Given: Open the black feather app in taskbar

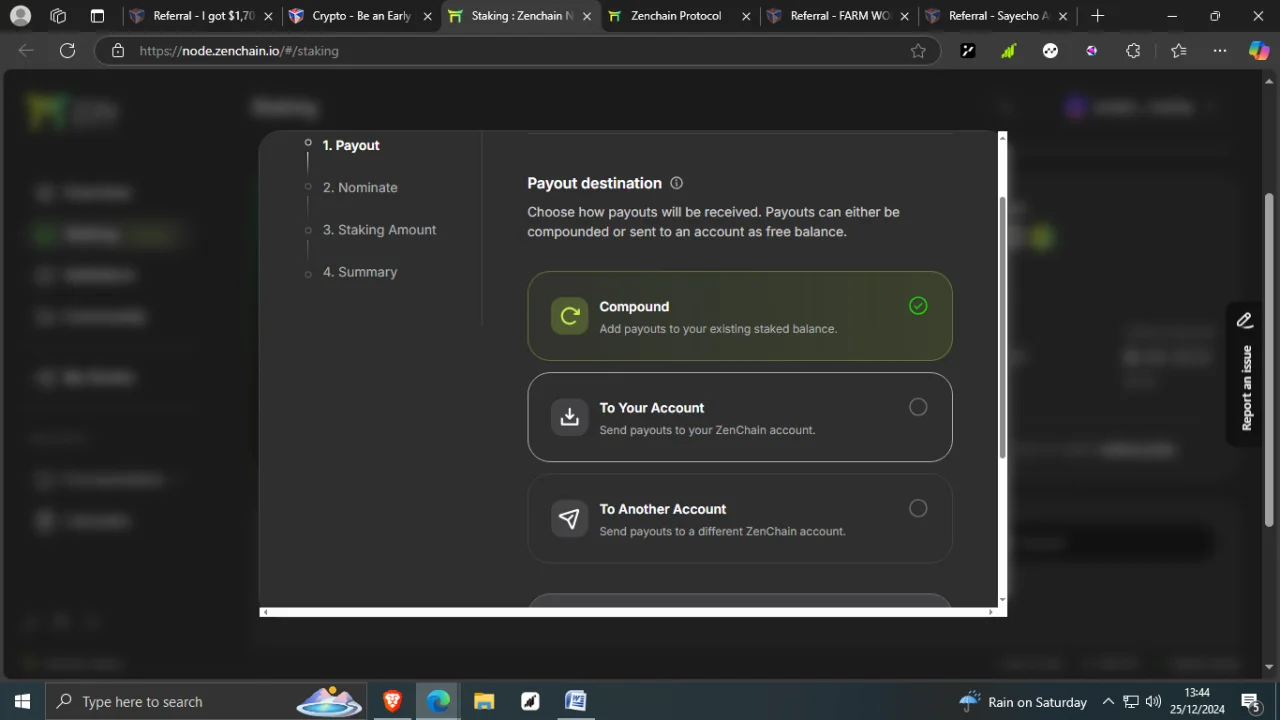Looking at the screenshot, I should click(530, 701).
